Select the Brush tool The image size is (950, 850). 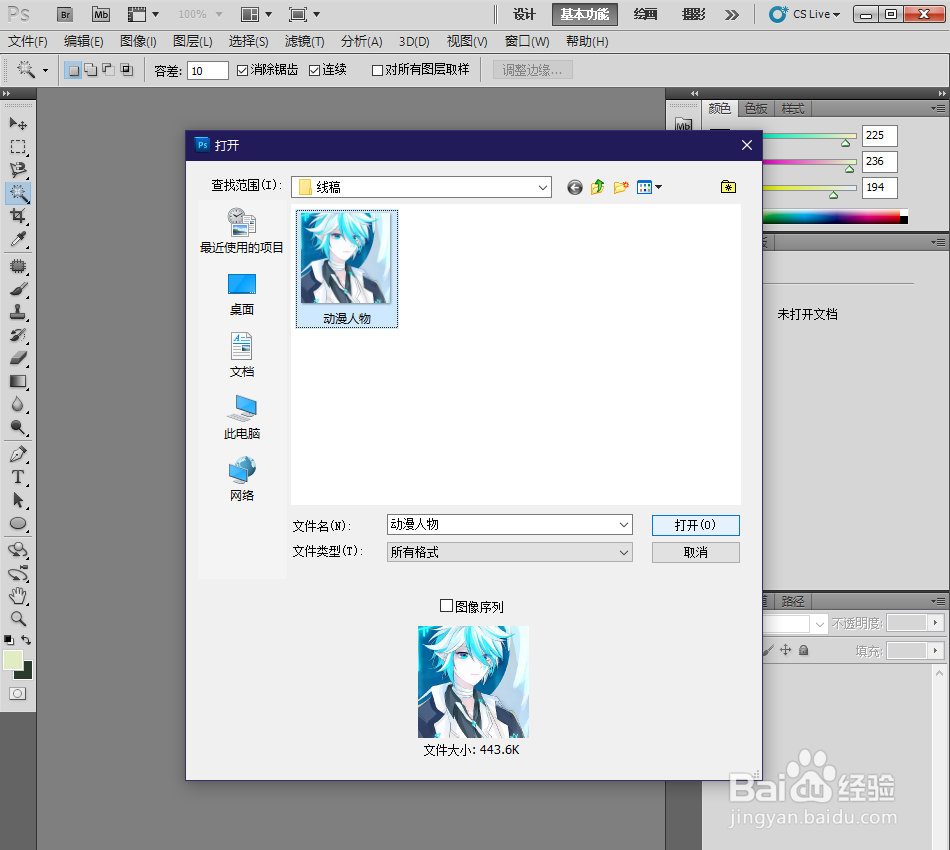(x=18, y=289)
